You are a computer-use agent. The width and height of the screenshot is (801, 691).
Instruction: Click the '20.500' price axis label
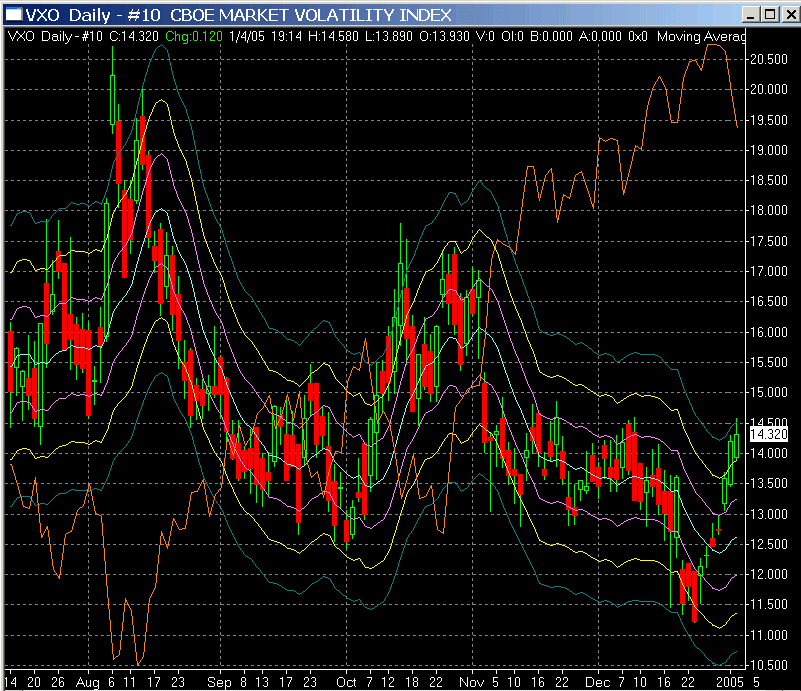(x=768, y=59)
